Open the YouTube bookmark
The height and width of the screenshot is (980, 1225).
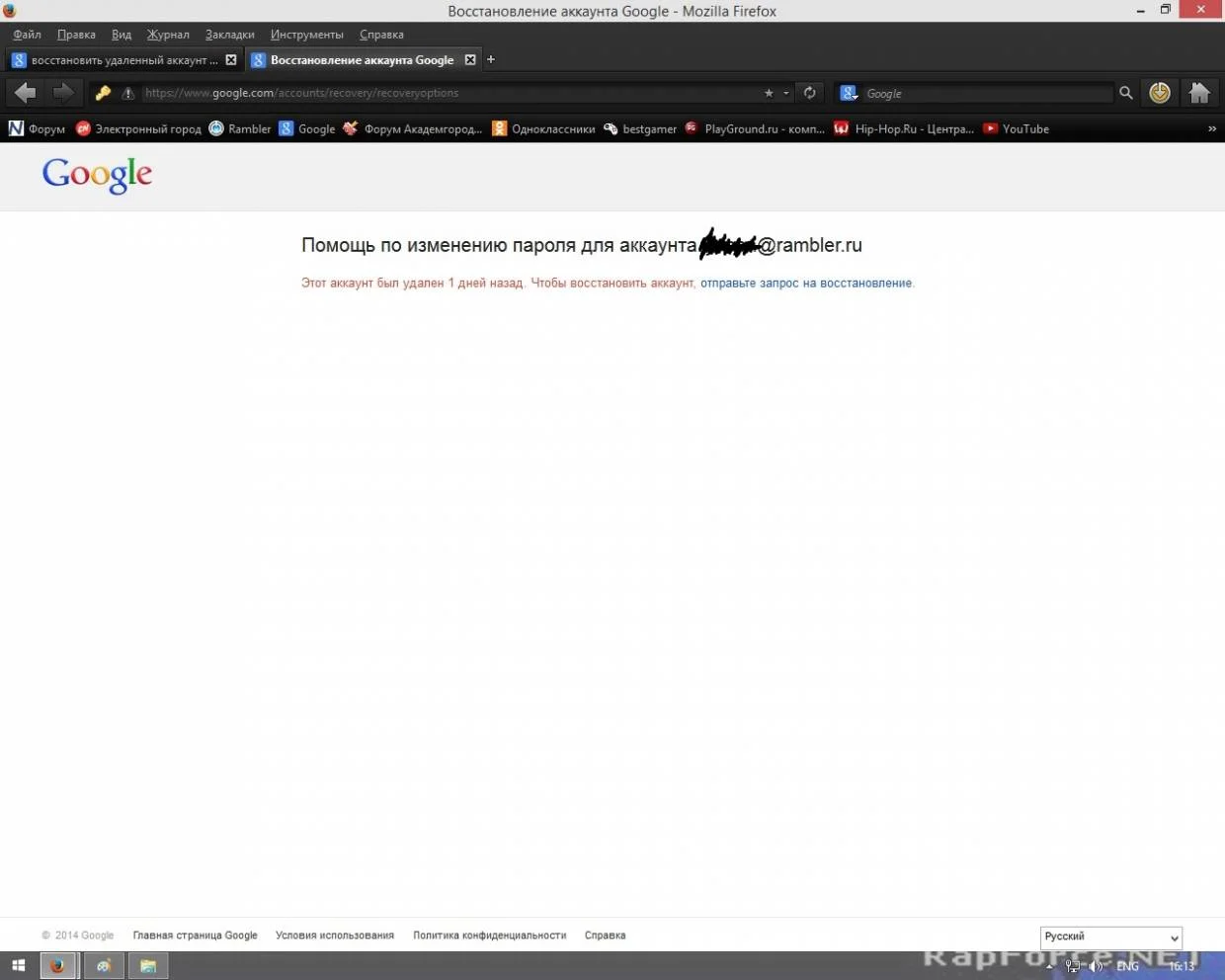coord(1016,128)
